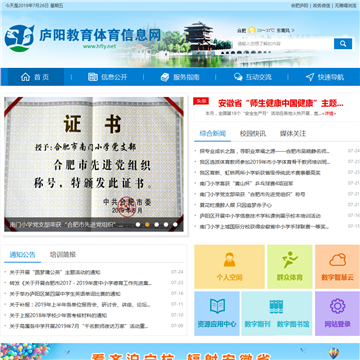
Task: Open the 资源应用中心 open-book tile
Action: [217, 313]
